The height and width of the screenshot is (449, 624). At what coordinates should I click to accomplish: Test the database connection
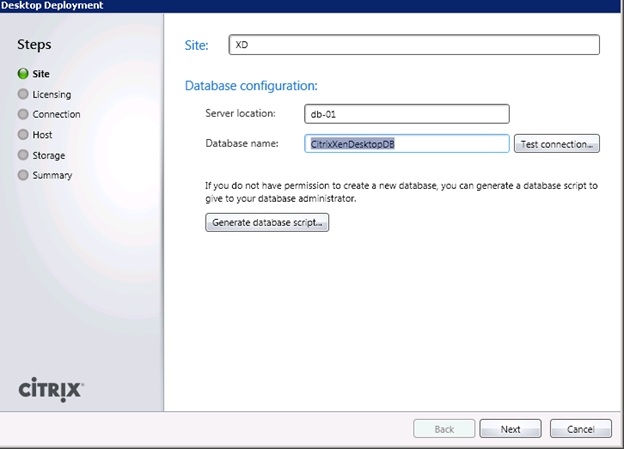[557, 144]
